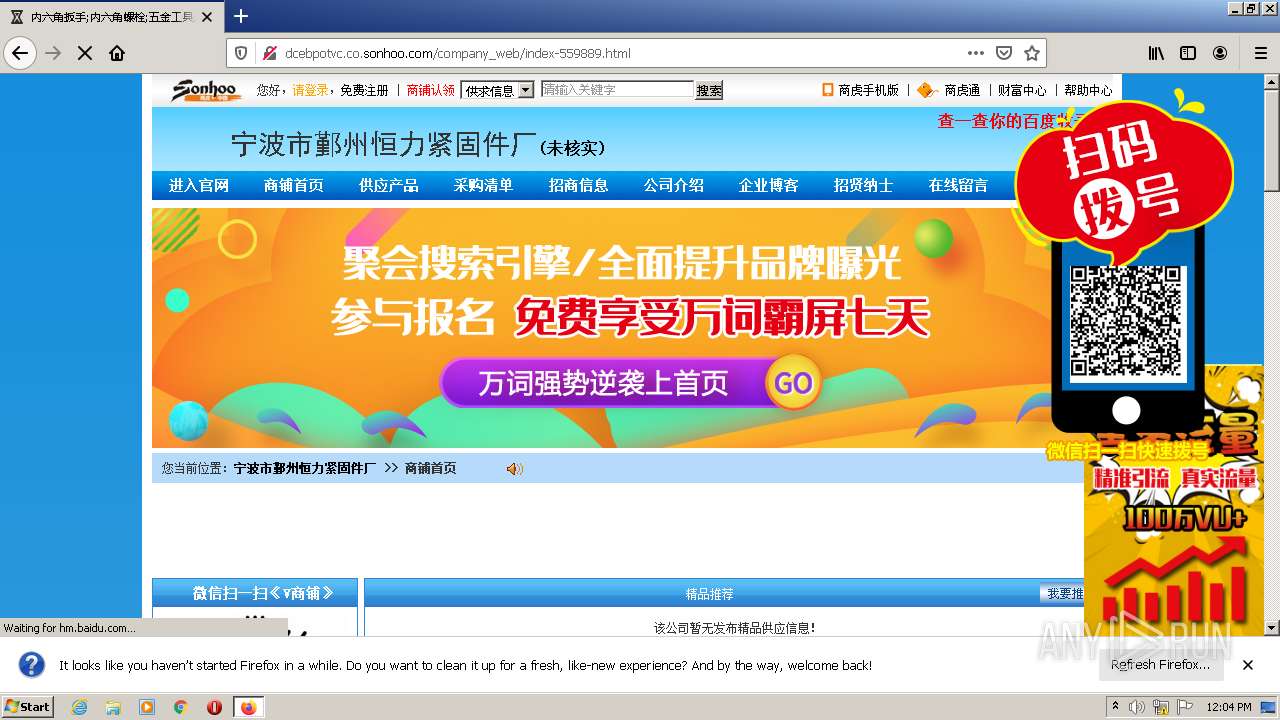Select the 在线留言 nav tab
This screenshot has height=720, width=1280.
958,185
